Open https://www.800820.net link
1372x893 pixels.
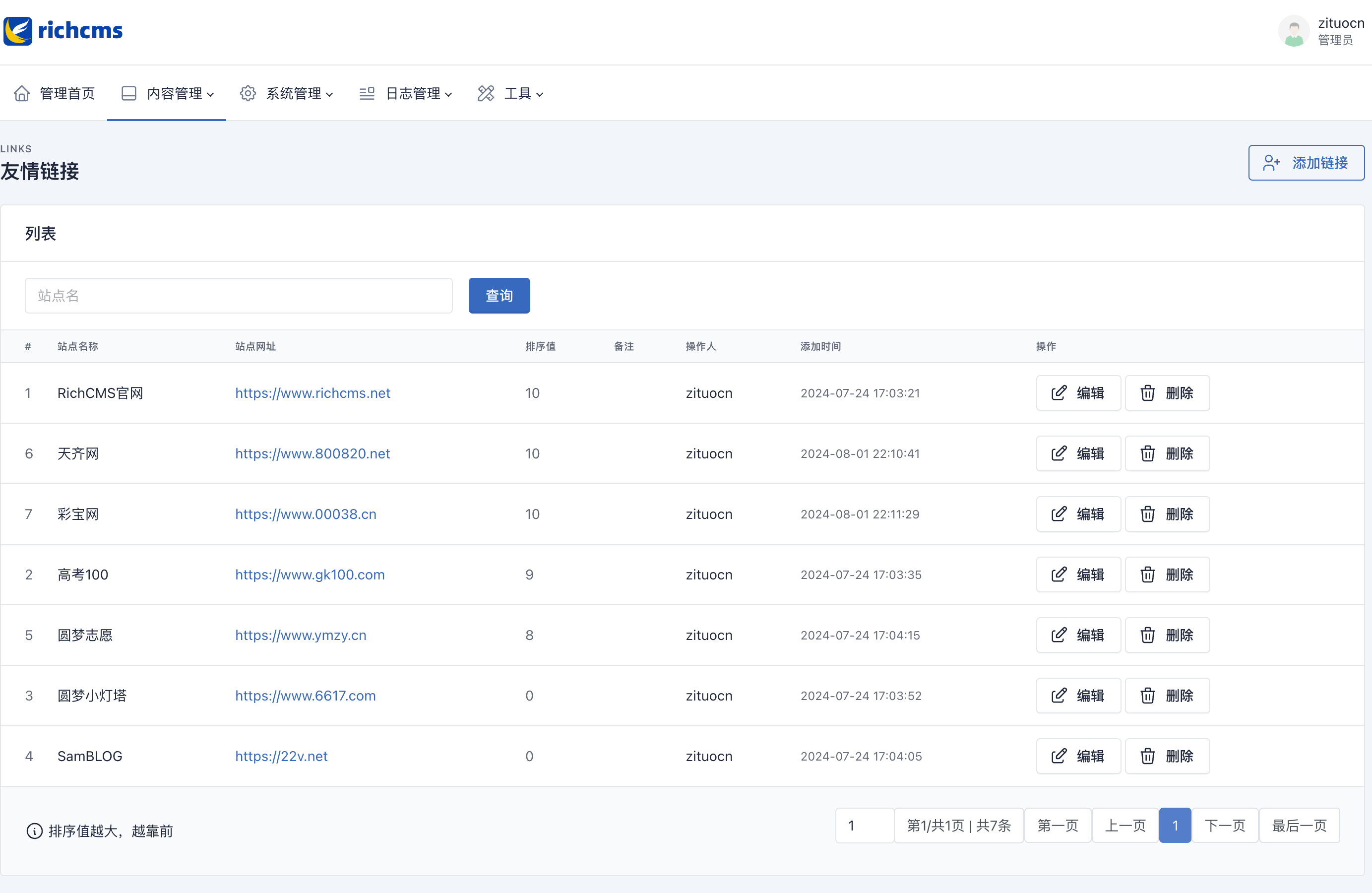pyautogui.click(x=312, y=454)
